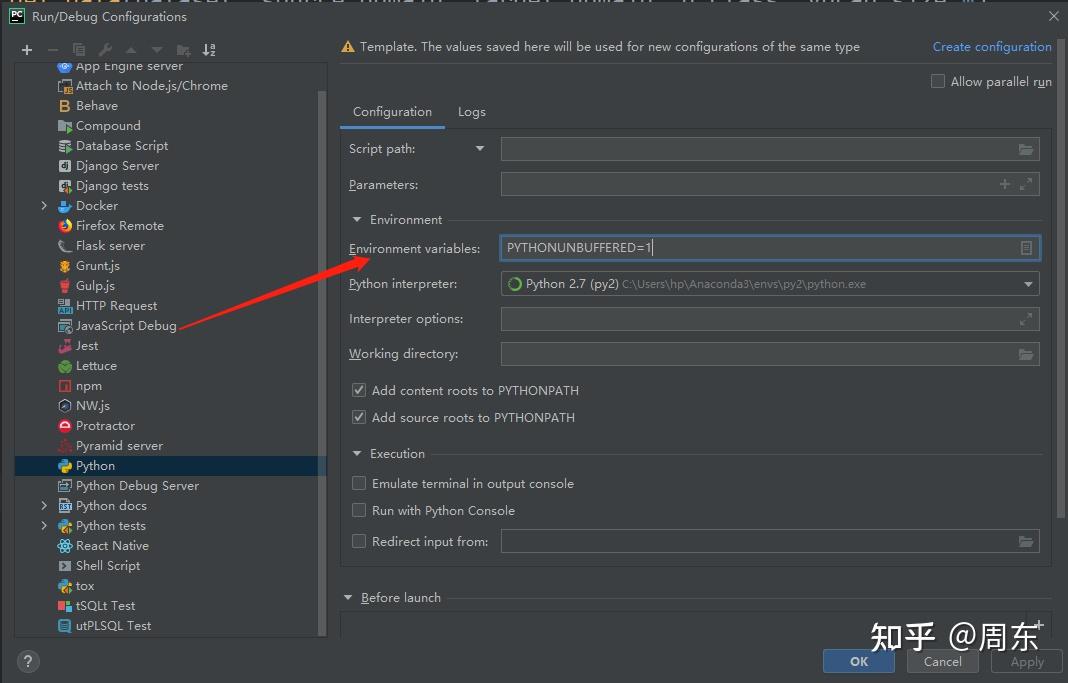The image size is (1068, 683).
Task: Expand the Parameters field icon
Action: click(x=1026, y=184)
